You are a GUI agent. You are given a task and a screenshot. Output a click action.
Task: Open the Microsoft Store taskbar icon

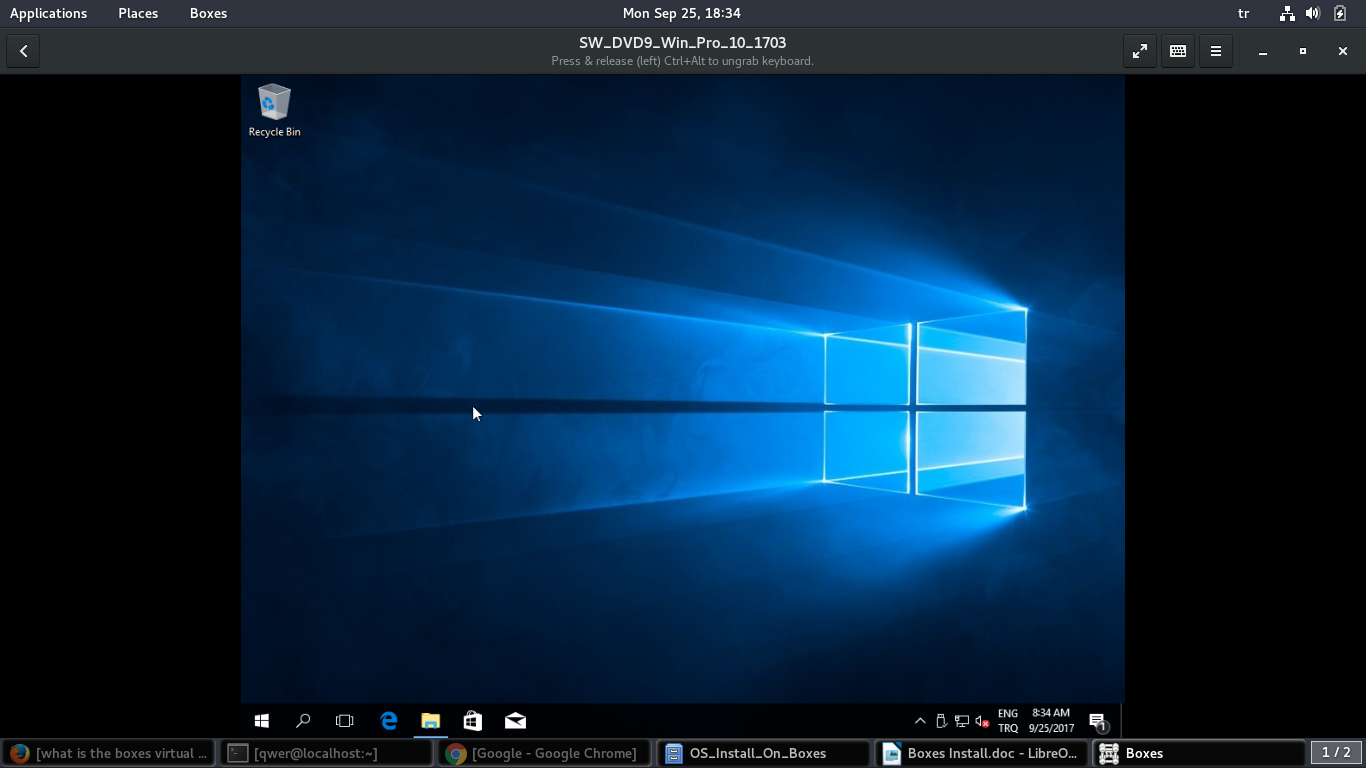pos(473,721)
